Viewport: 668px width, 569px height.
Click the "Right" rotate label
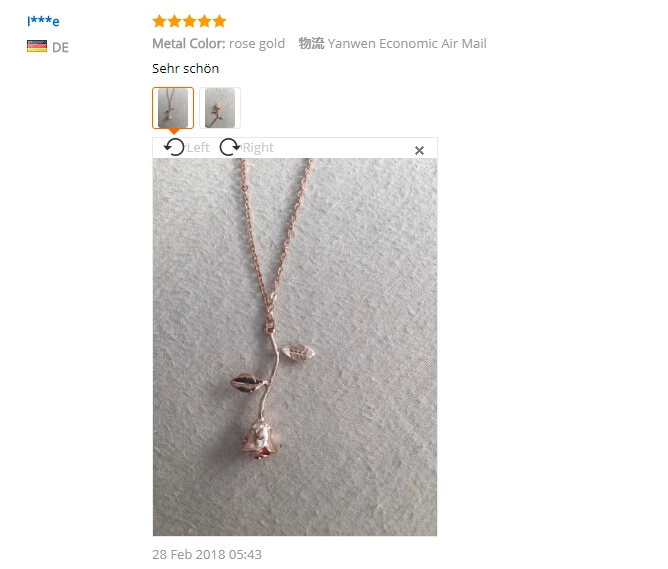tap(258, 147)
